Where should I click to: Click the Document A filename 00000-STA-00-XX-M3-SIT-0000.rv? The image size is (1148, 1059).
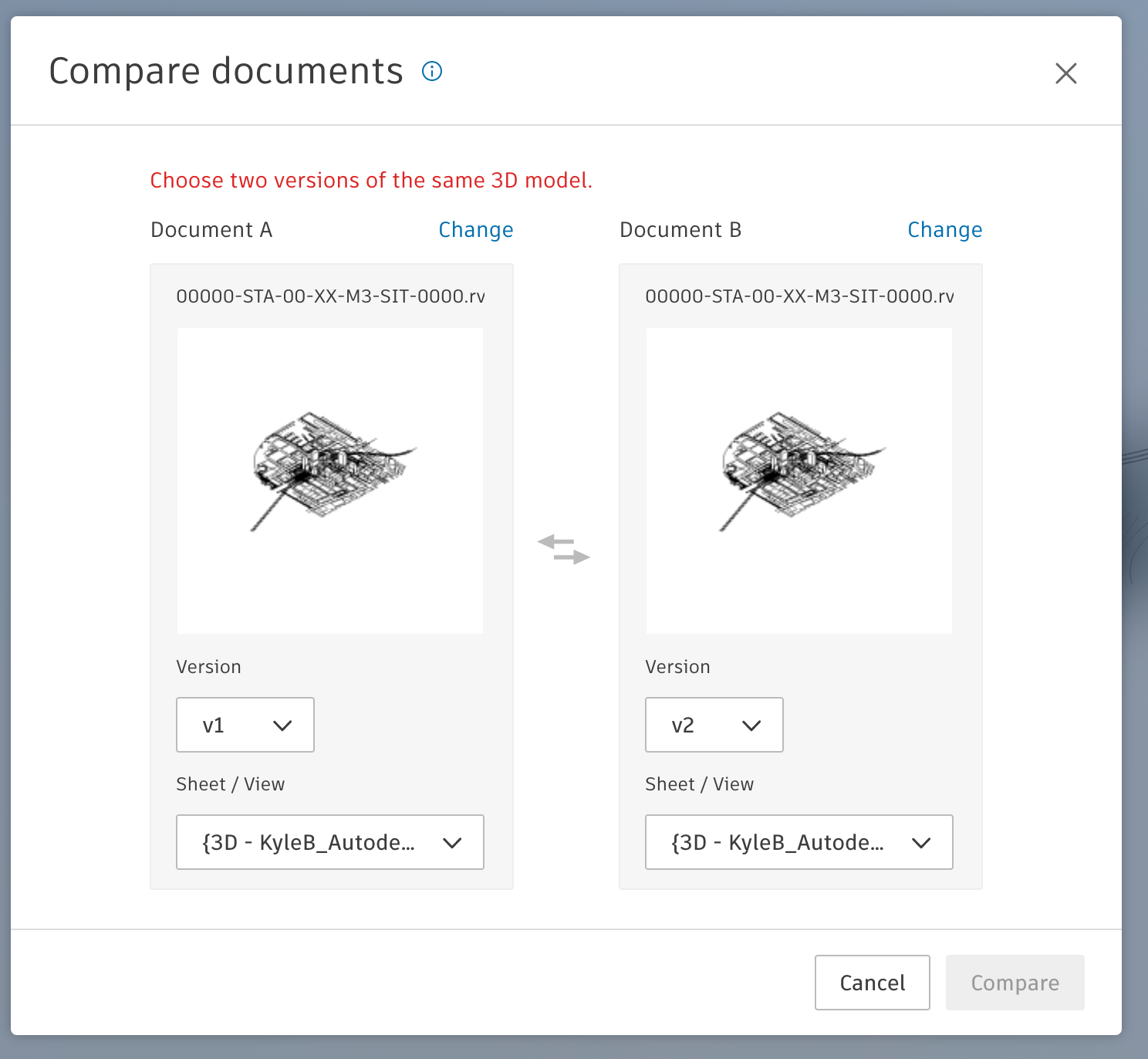[x=331, y=296]
